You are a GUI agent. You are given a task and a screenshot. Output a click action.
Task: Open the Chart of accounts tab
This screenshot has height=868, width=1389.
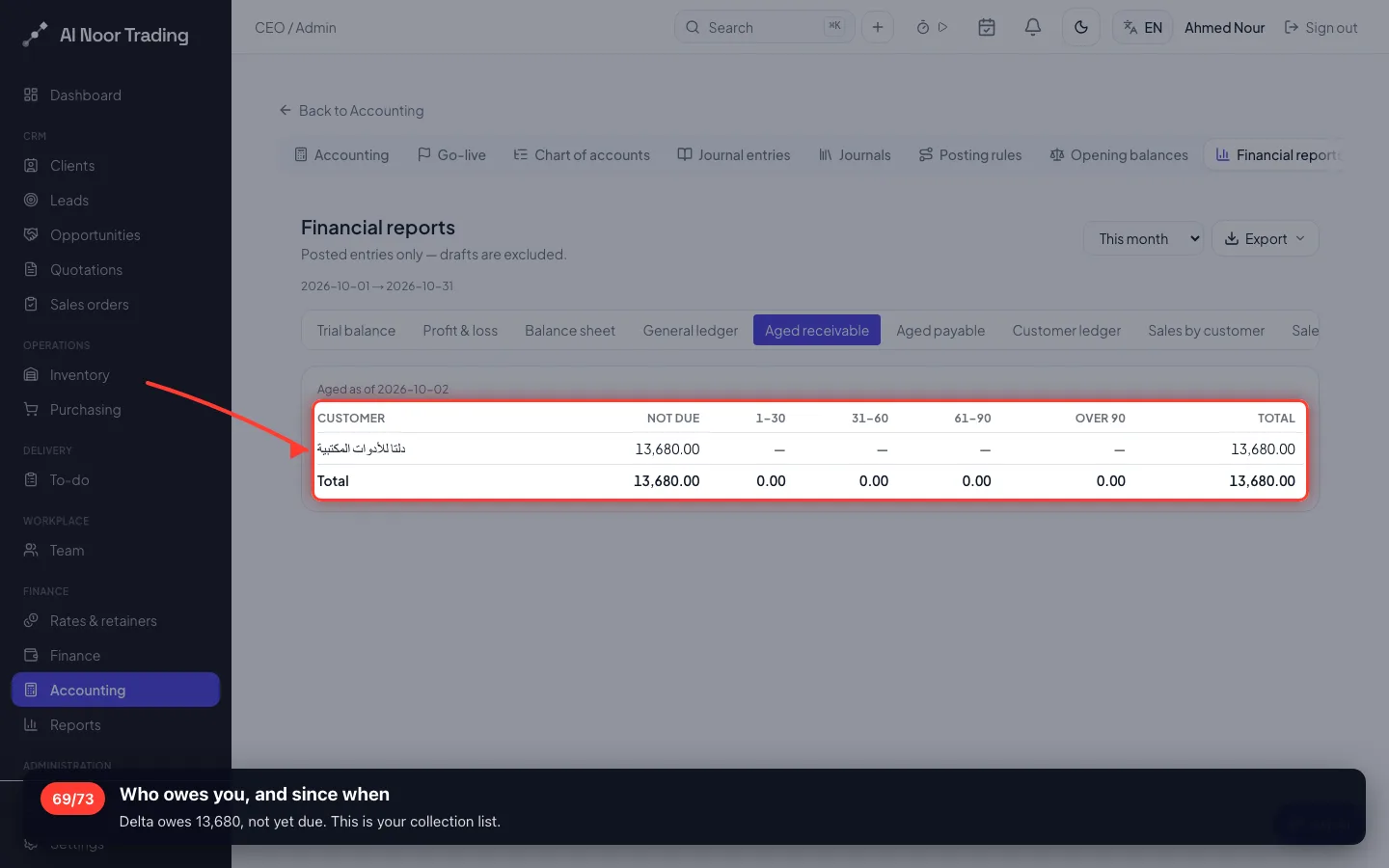582,154
